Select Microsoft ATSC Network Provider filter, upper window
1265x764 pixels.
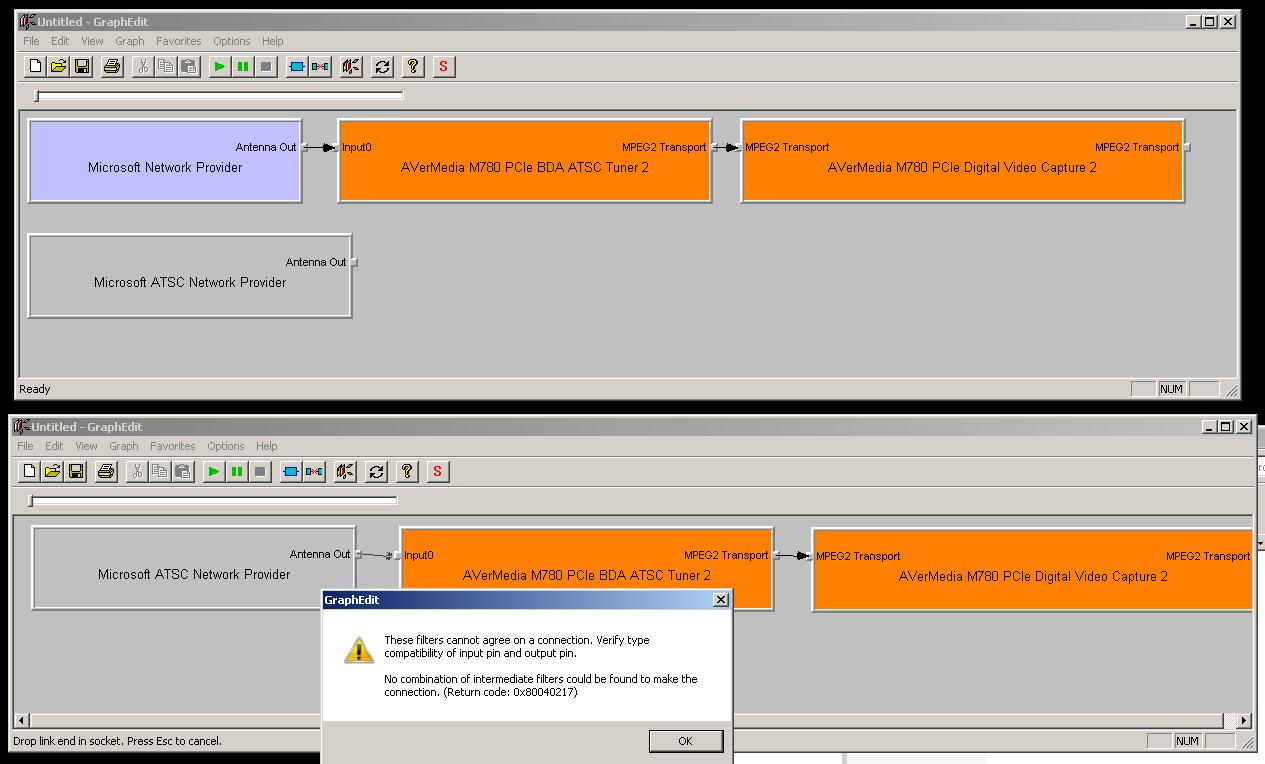(x=190, y=276)
